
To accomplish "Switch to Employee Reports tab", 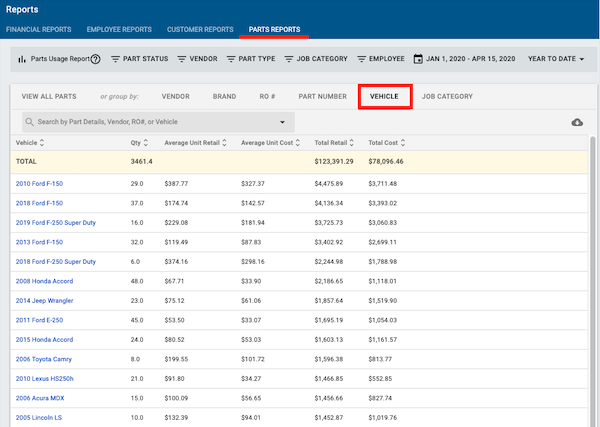I will tap(119, 29).
